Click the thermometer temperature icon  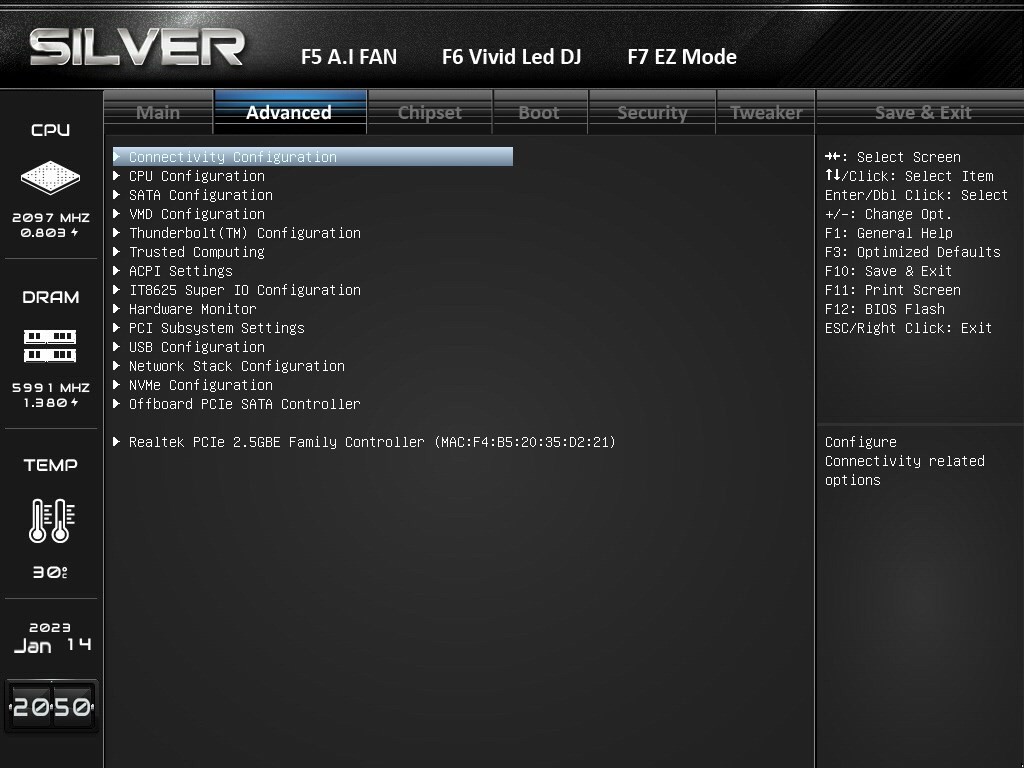click(52, 520)
